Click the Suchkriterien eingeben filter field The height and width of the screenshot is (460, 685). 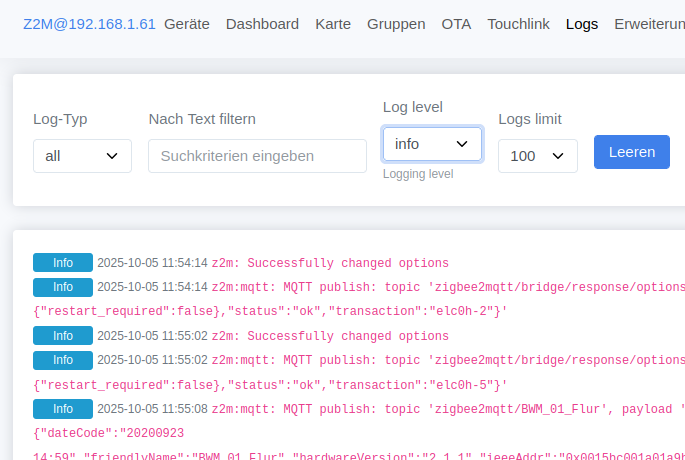[x=257, y=156]
